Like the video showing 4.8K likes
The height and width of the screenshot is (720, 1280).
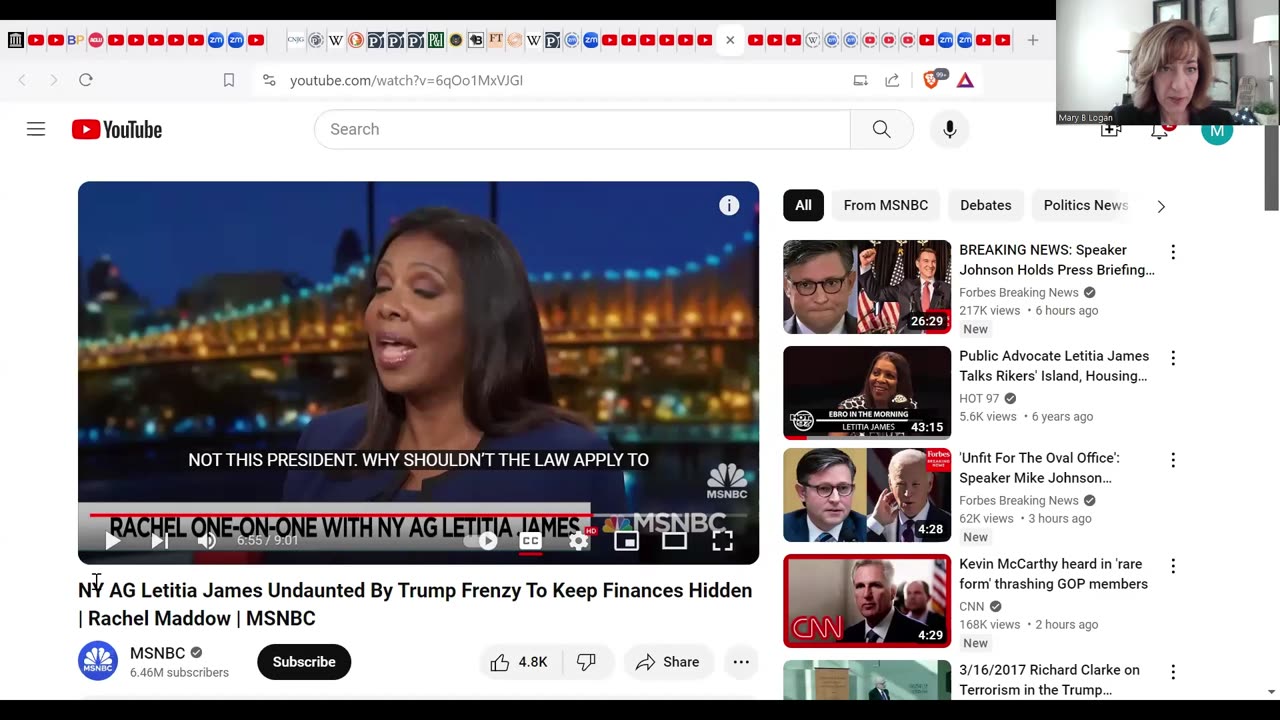tap(520, 662)
